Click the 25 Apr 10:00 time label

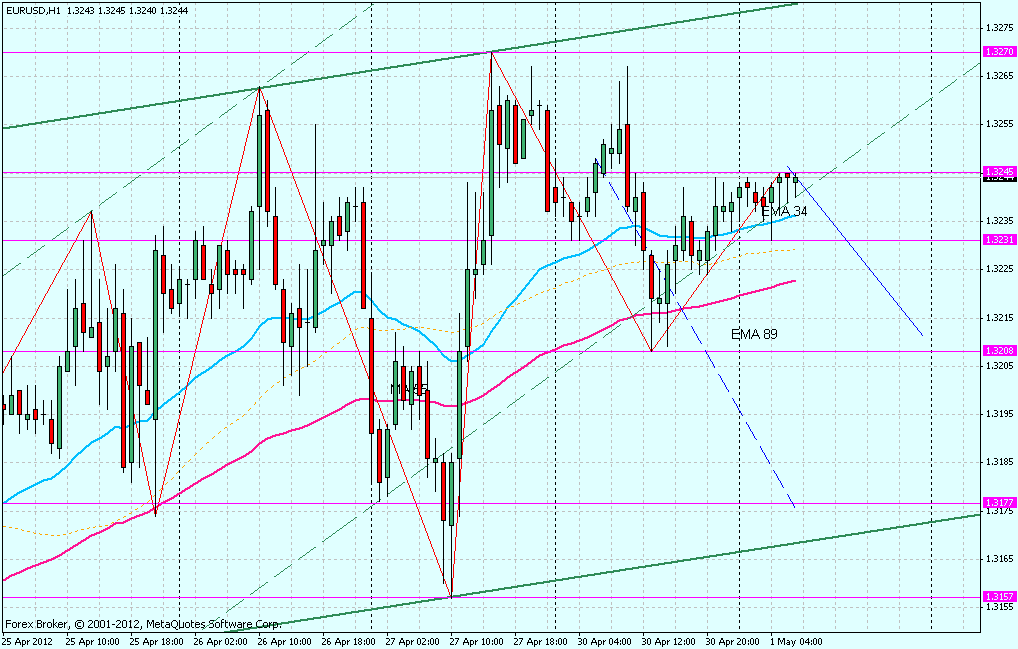[92, 642]
